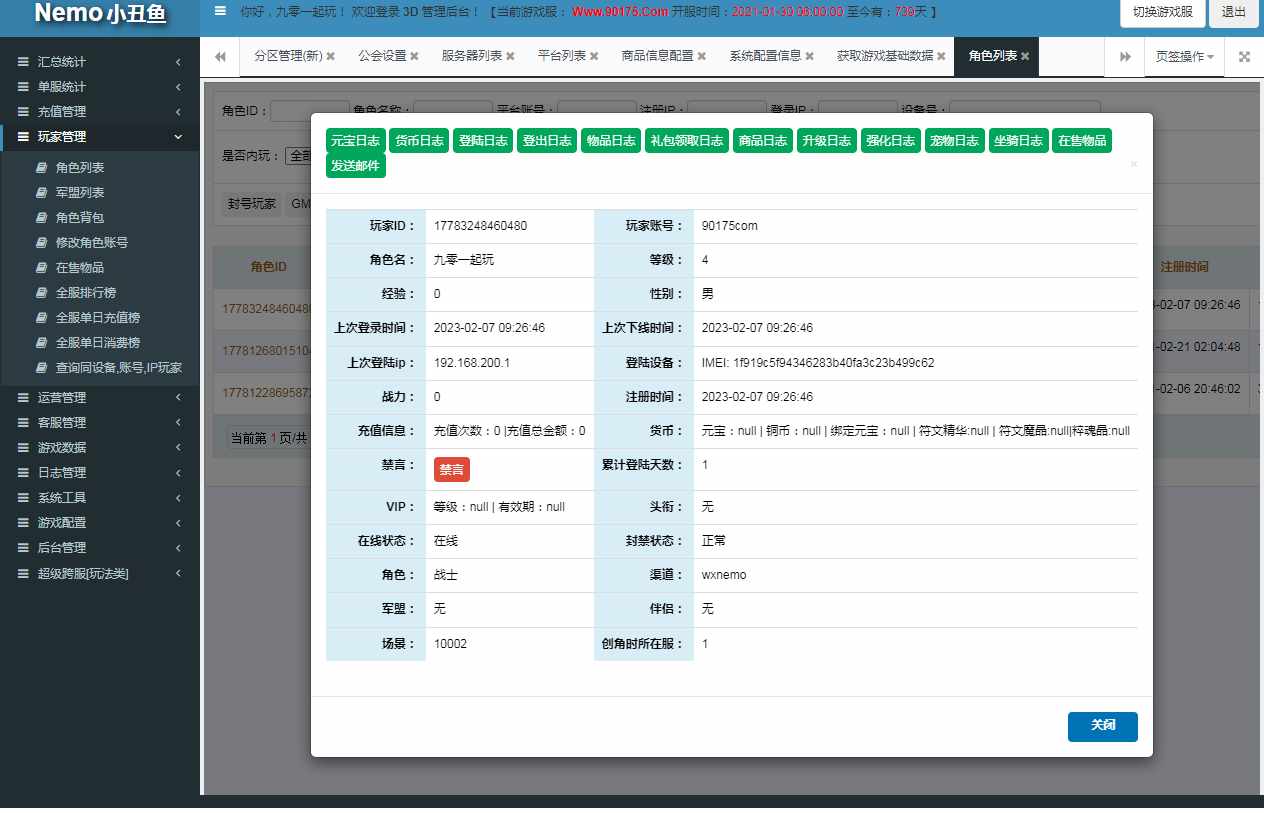The width and height of the screenshot is (1264, 813).
Task: Toggle the red 禁言 mute status badge
Action: pos(451,469)
